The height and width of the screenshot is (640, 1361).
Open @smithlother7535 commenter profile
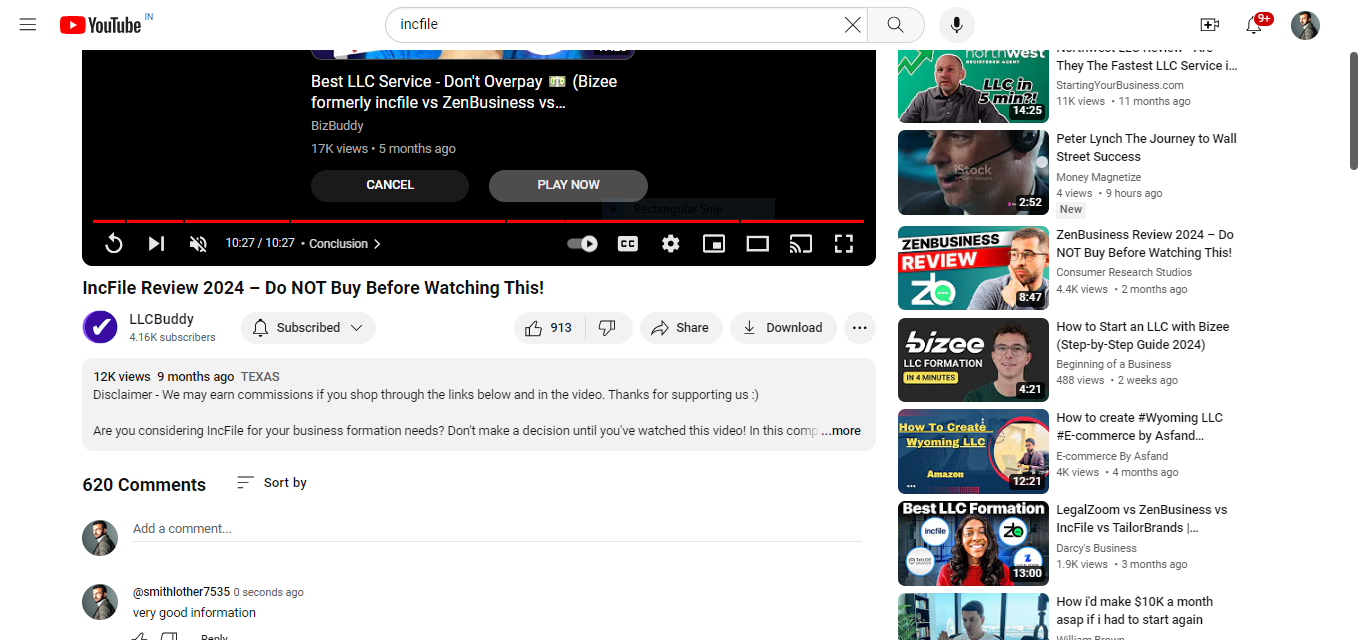tap(181, 592)
